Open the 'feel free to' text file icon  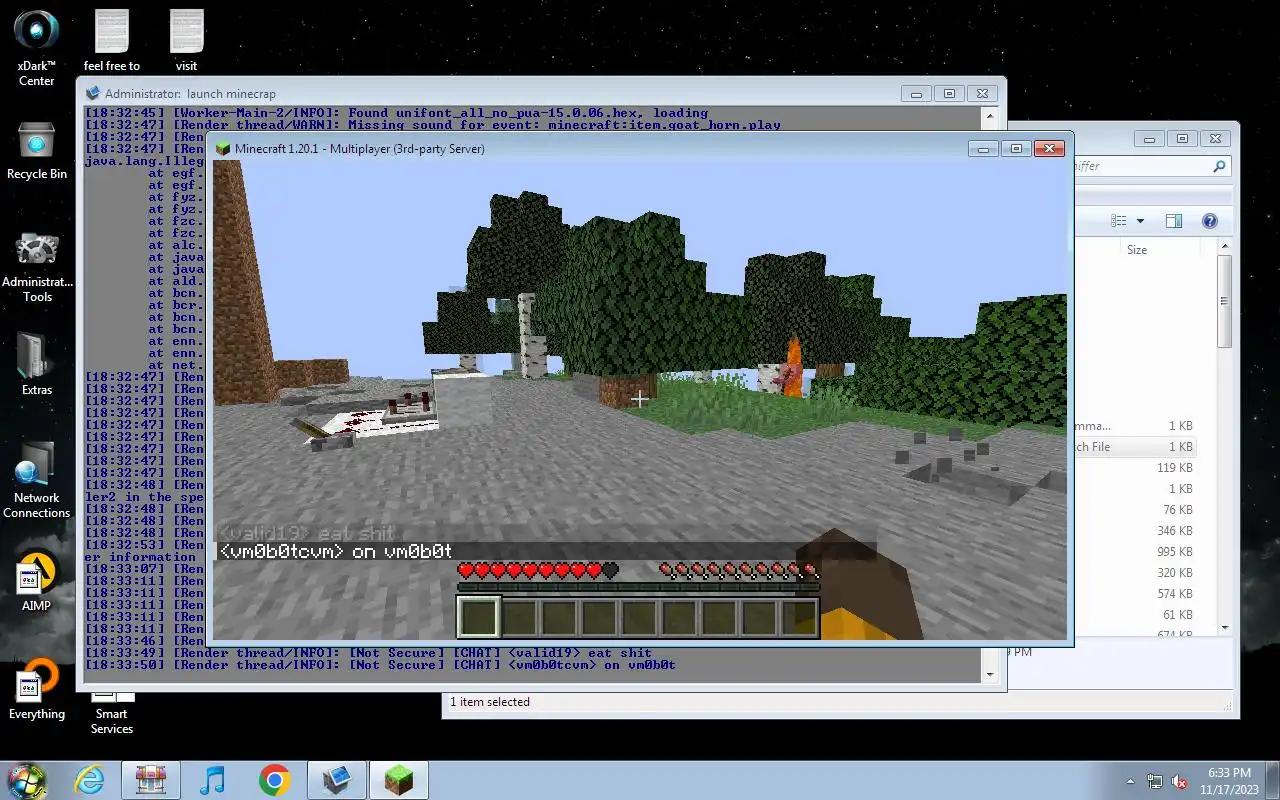[x=112, y=40]
